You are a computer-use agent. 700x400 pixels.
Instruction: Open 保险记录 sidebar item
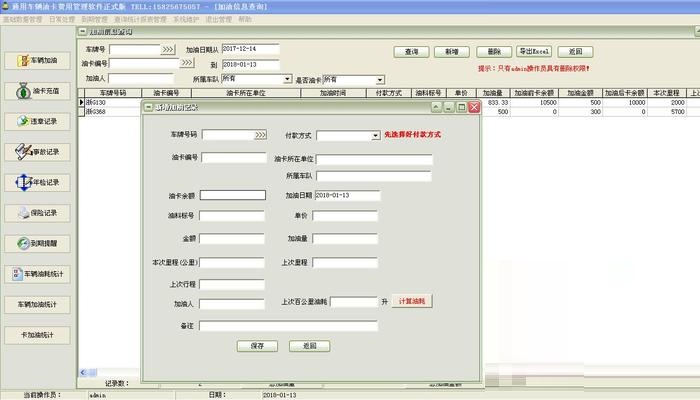[x=38, y=213]
